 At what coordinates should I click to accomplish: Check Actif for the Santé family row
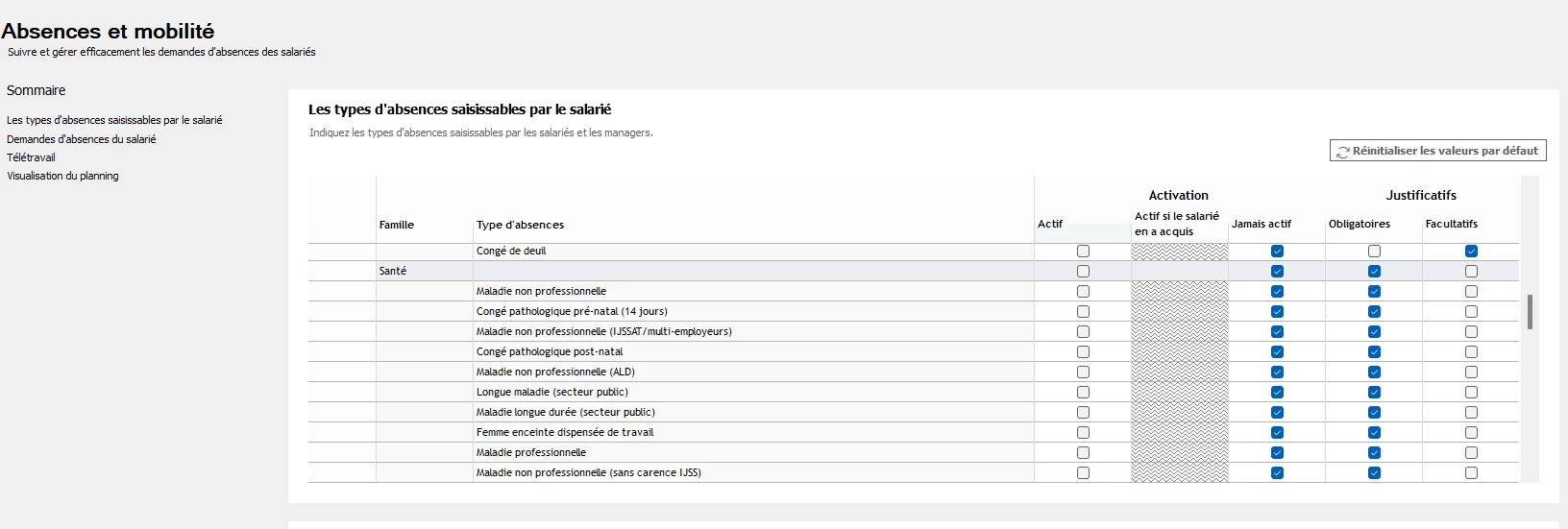pyautogui.click(x=1083, y=272)
